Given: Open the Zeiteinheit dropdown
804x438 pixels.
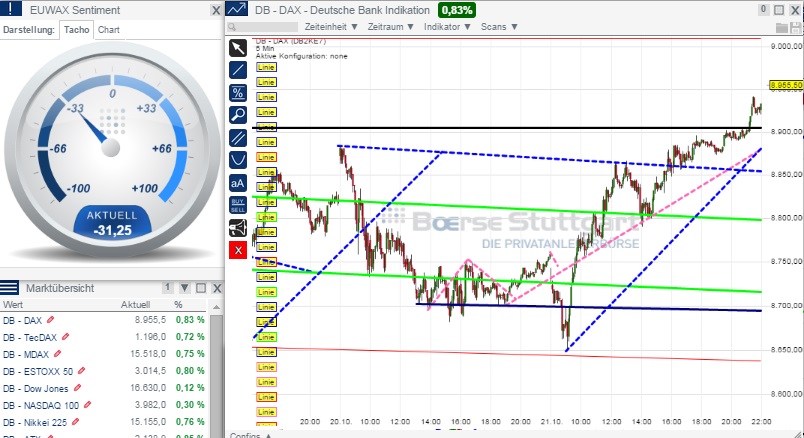Looking at the screenshot, I should tap(331, 27).
